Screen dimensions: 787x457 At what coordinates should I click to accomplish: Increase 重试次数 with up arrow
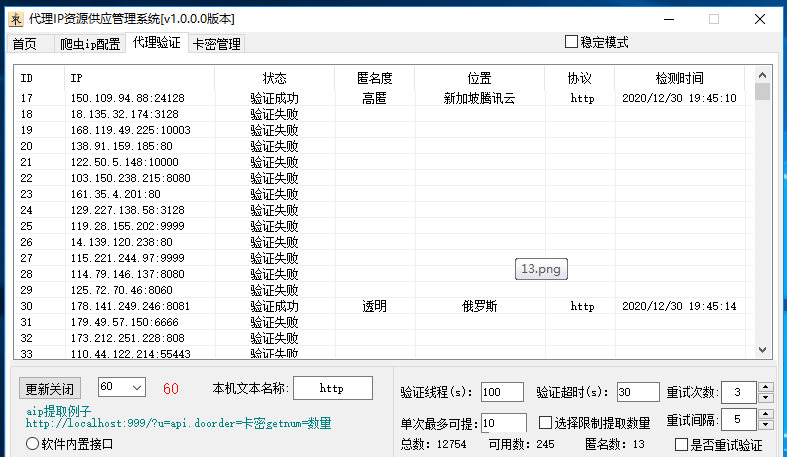click(x=765, y=387)
